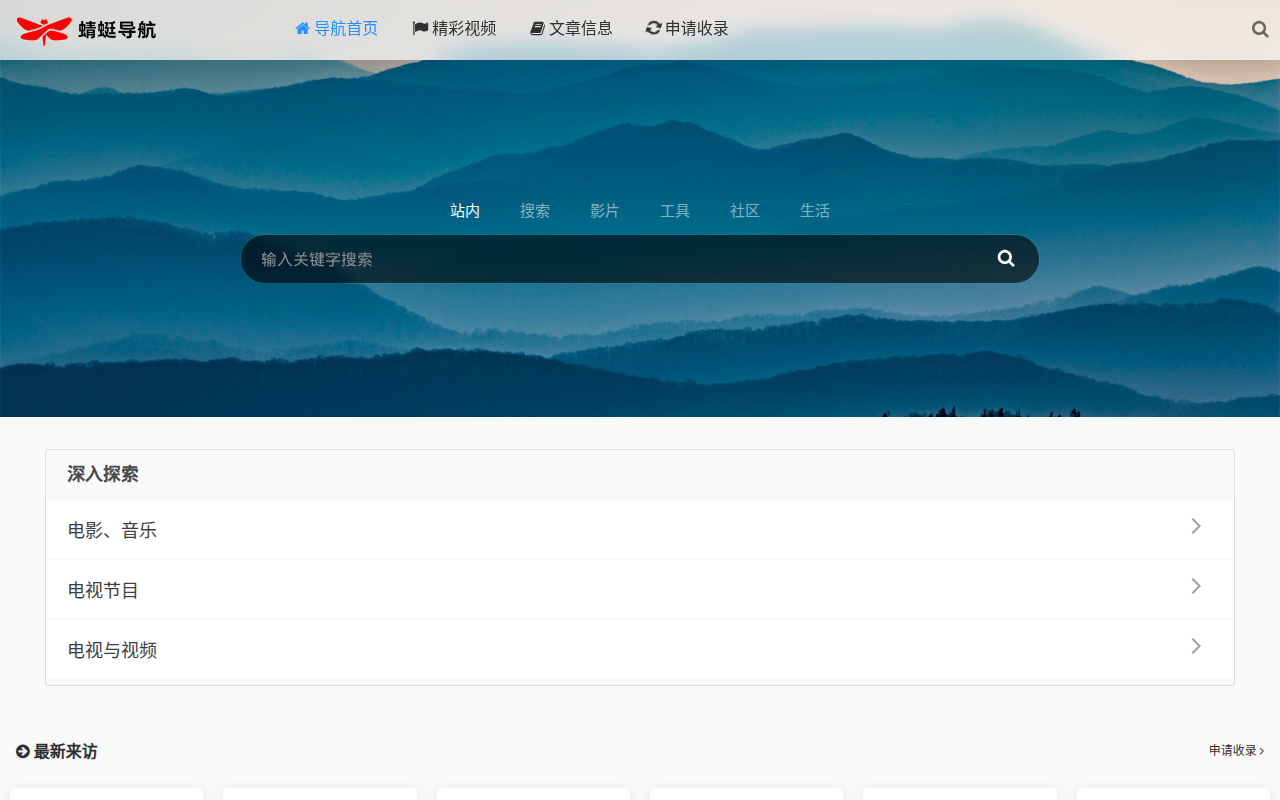Click the dragonfly logo icon
Screen dimensions: 1280x800
(44, 30)
